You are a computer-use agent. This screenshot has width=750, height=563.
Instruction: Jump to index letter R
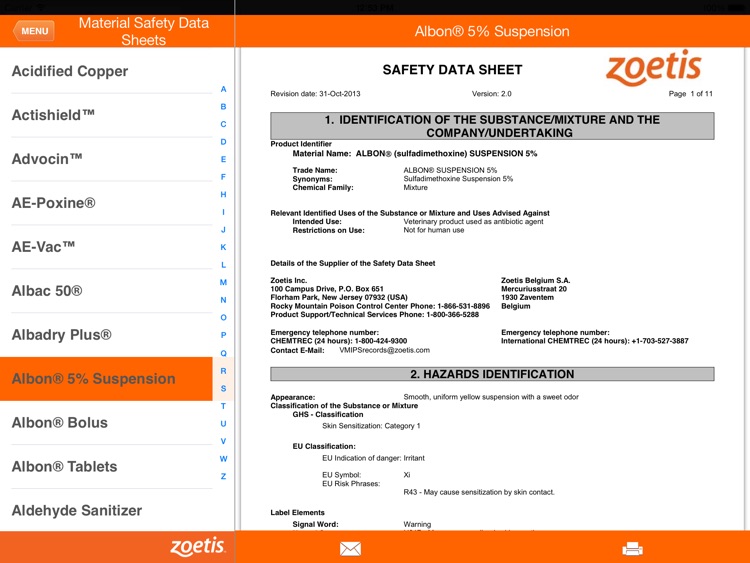(223, 371)
